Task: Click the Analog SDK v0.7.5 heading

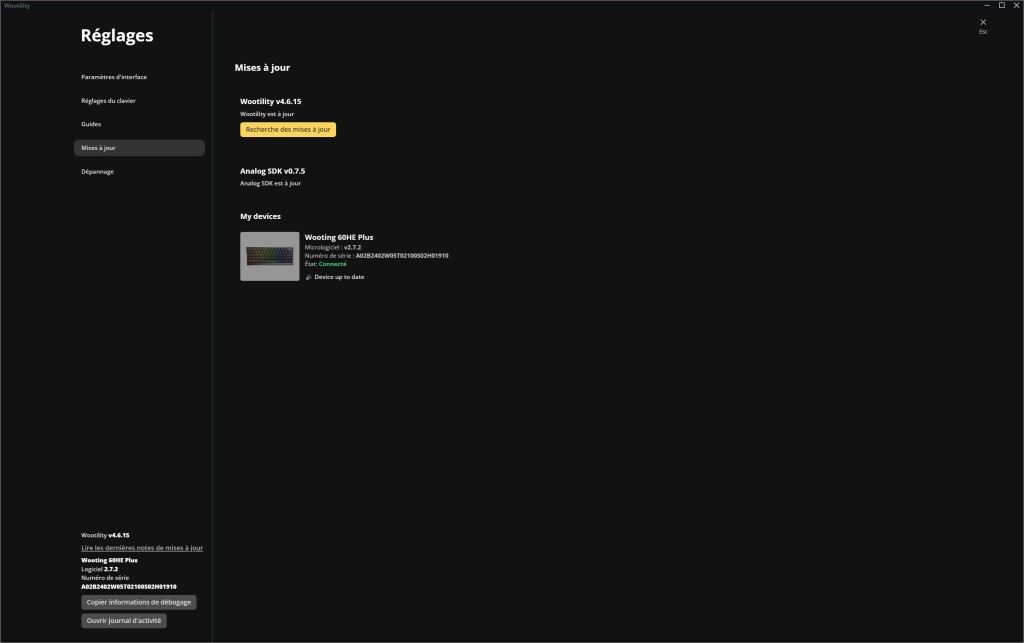Action: pos(272,171)
